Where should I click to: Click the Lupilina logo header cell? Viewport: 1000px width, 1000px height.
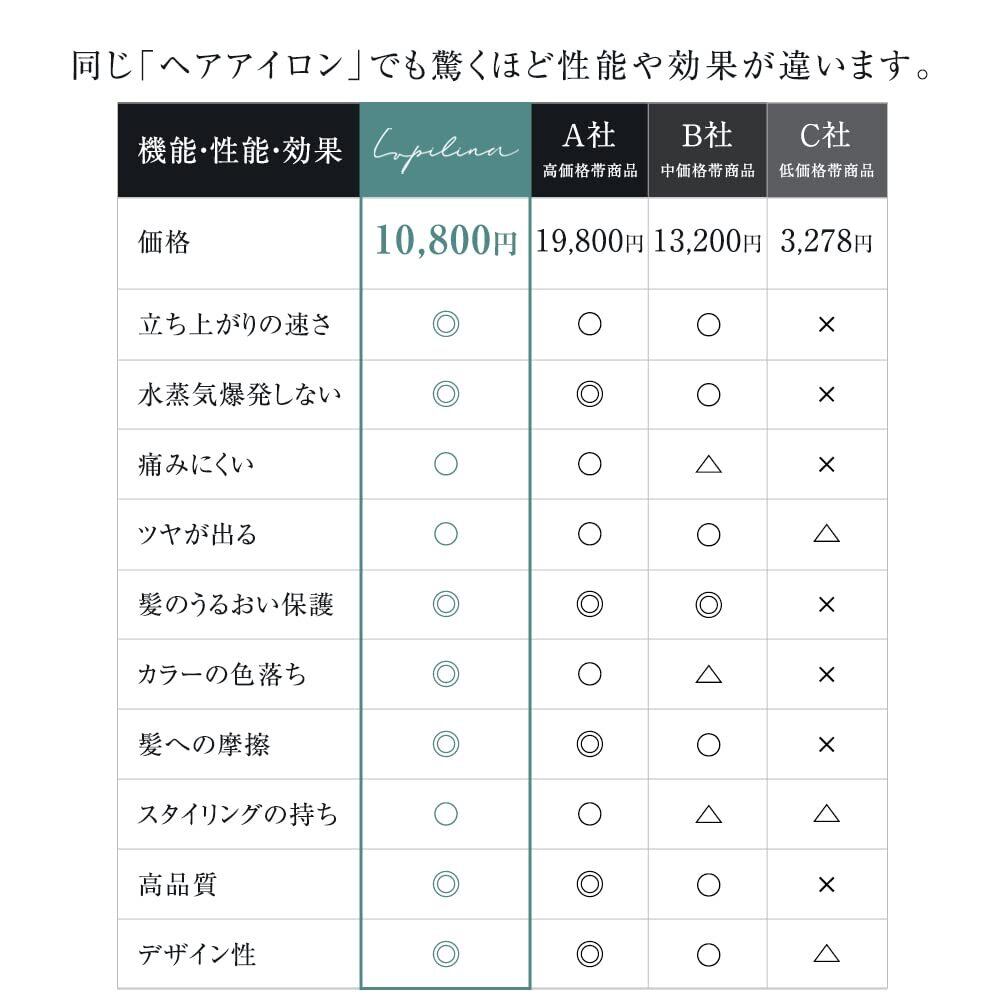click(445, 150)
